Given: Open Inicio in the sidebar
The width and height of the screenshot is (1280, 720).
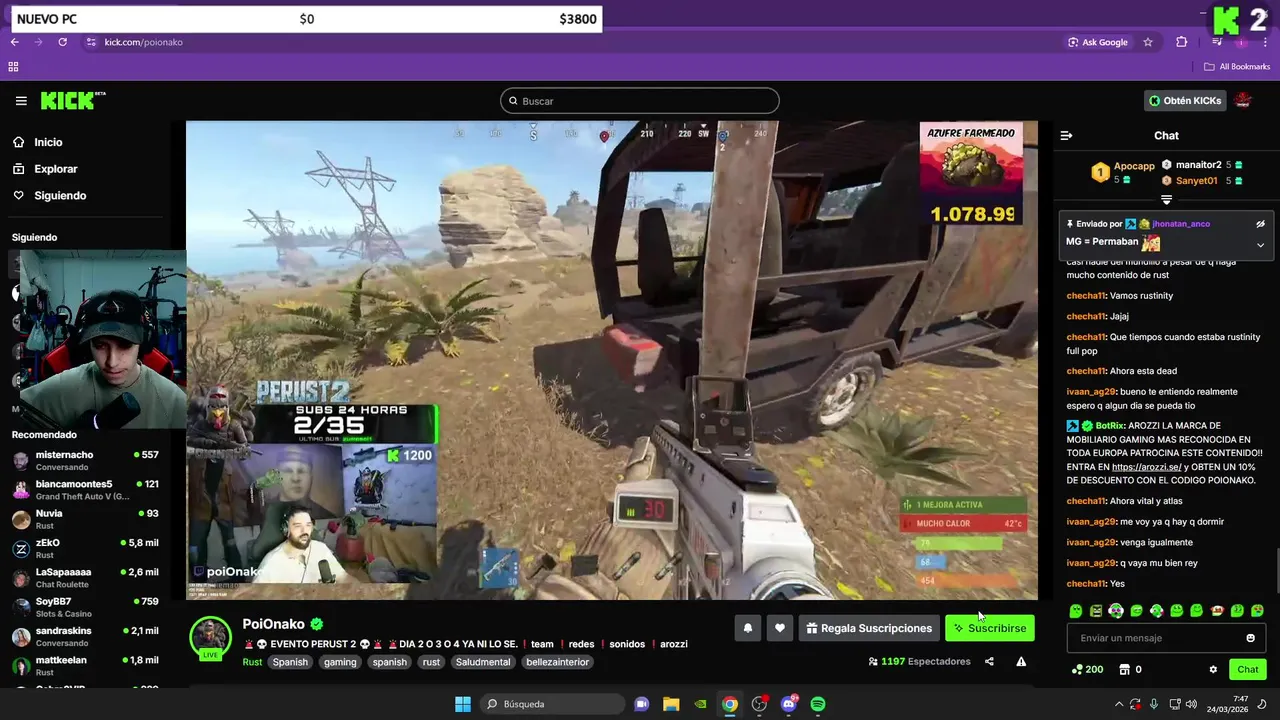Looking at the screenshot, I should [x=47, y=142].
